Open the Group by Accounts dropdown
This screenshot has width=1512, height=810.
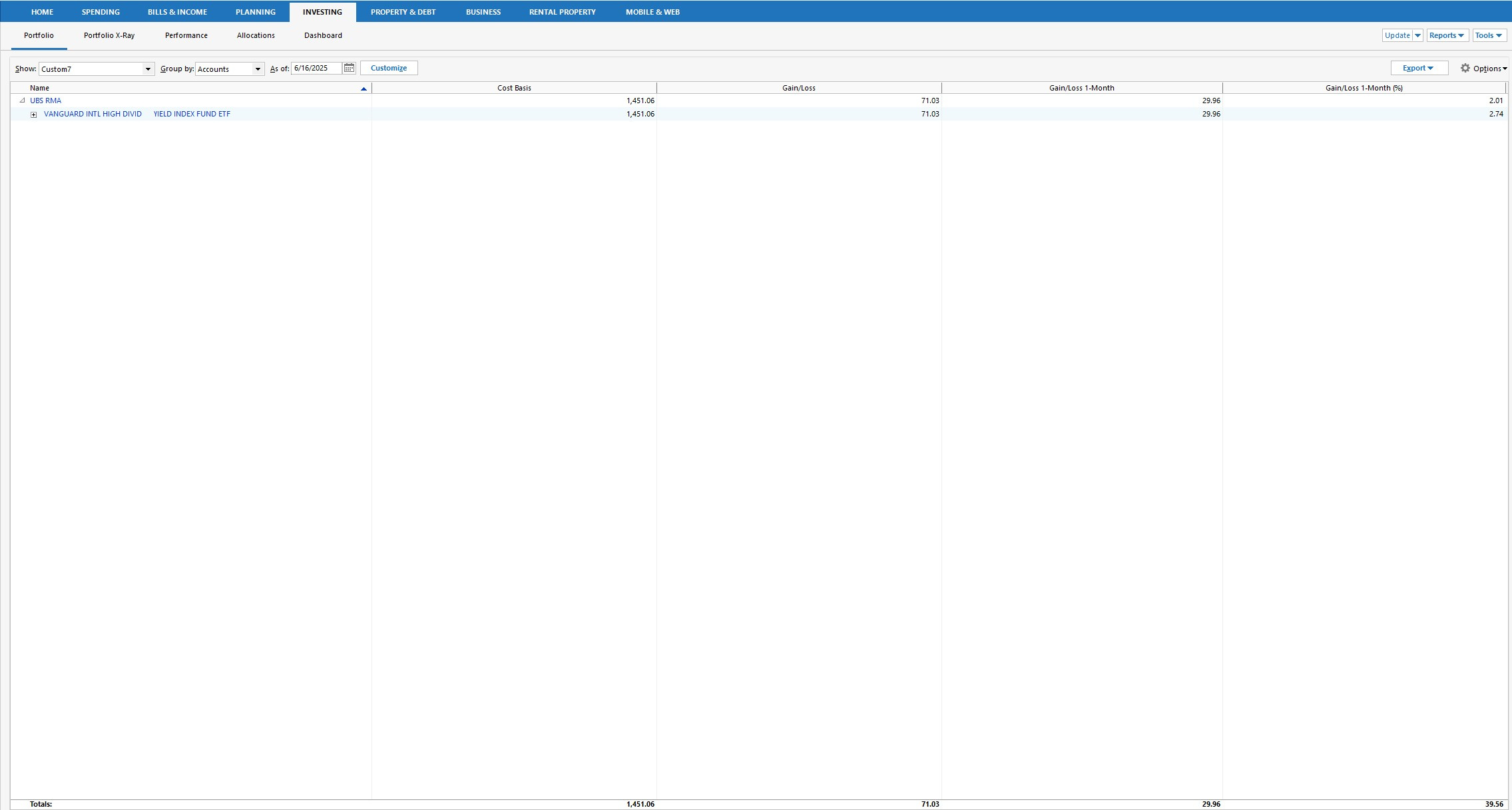(x=230, y=69)
